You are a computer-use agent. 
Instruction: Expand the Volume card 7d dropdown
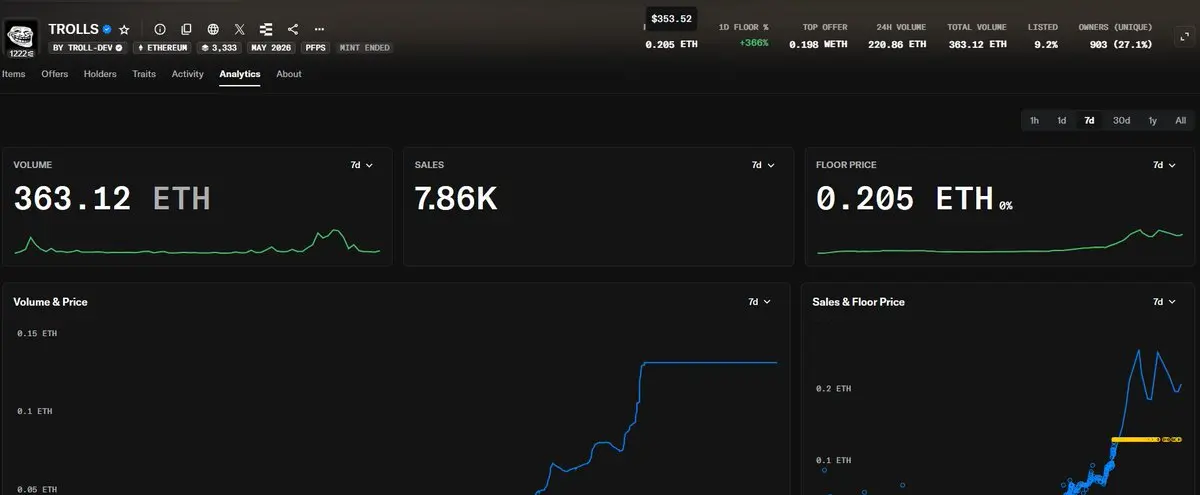pyautogui.click(x=362, y=165)
